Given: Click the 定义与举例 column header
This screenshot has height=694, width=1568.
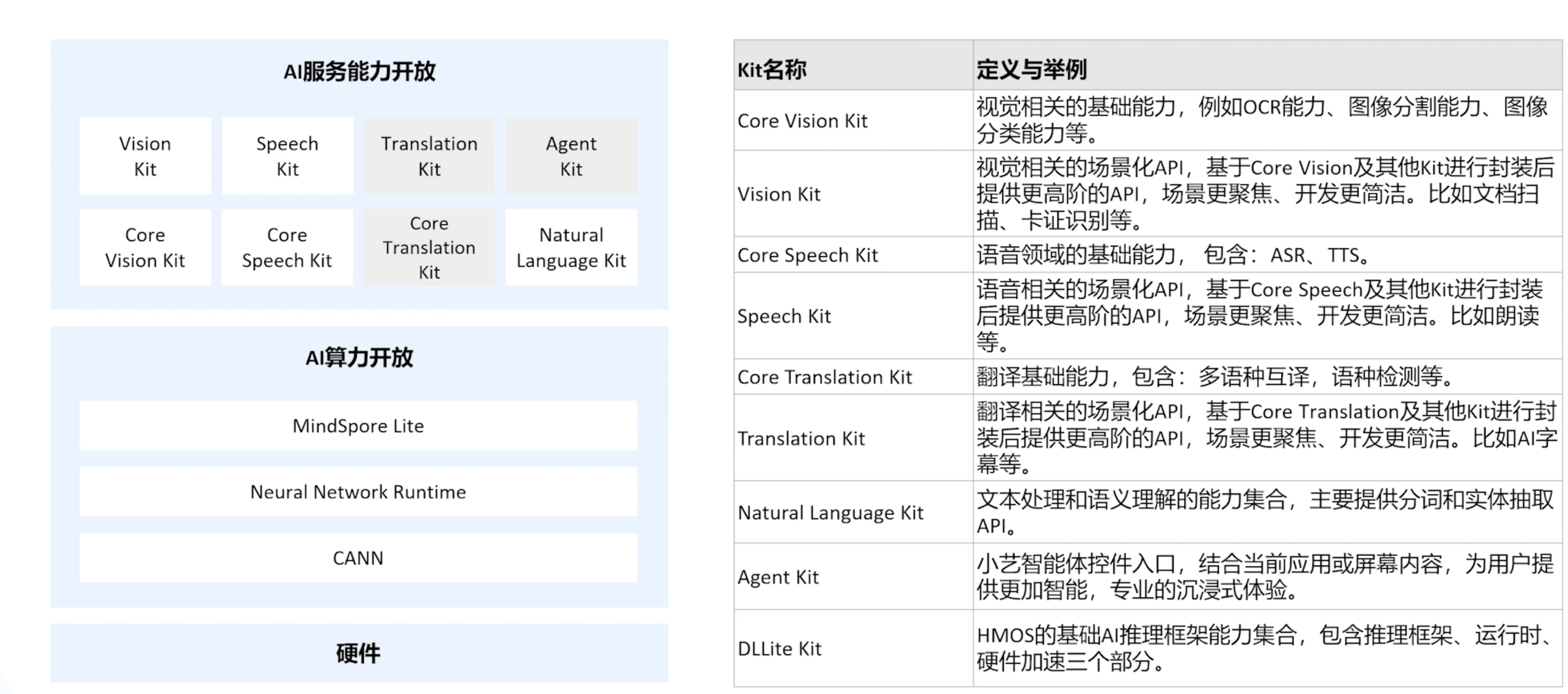Looking at the screenshot, I should click(1031, 70).
